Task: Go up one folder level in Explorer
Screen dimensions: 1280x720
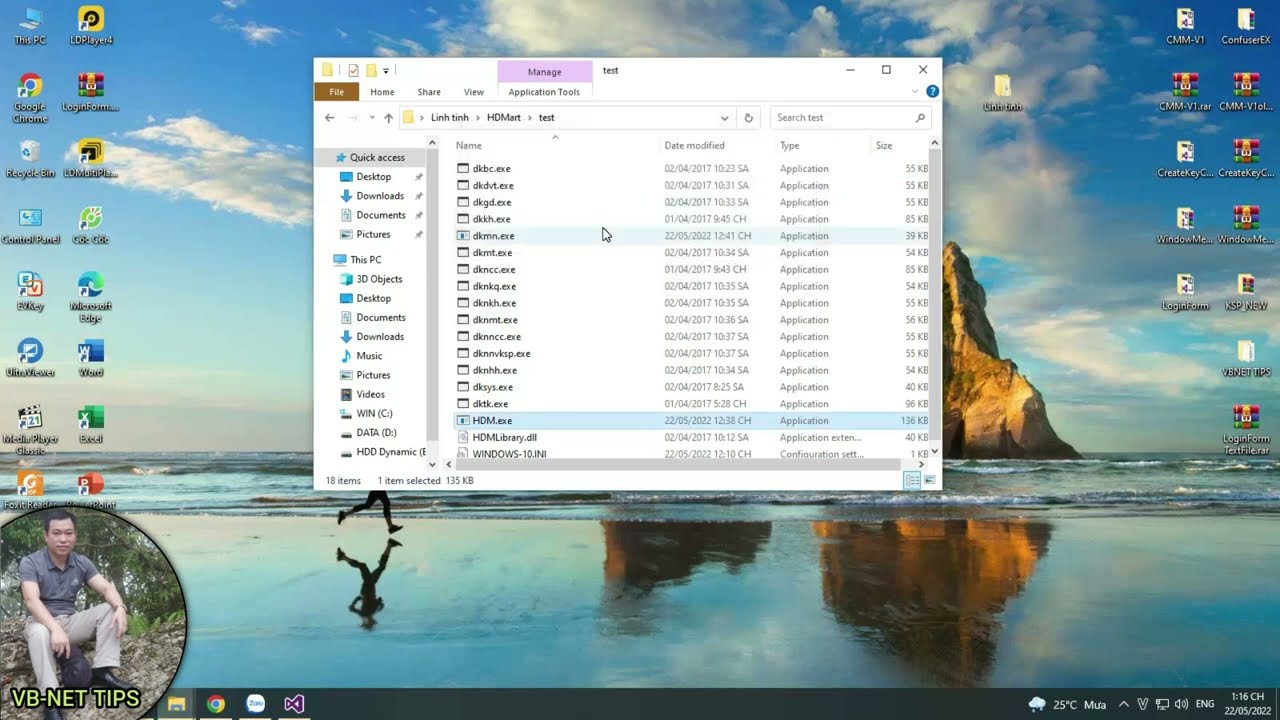Action: point(388,118)
